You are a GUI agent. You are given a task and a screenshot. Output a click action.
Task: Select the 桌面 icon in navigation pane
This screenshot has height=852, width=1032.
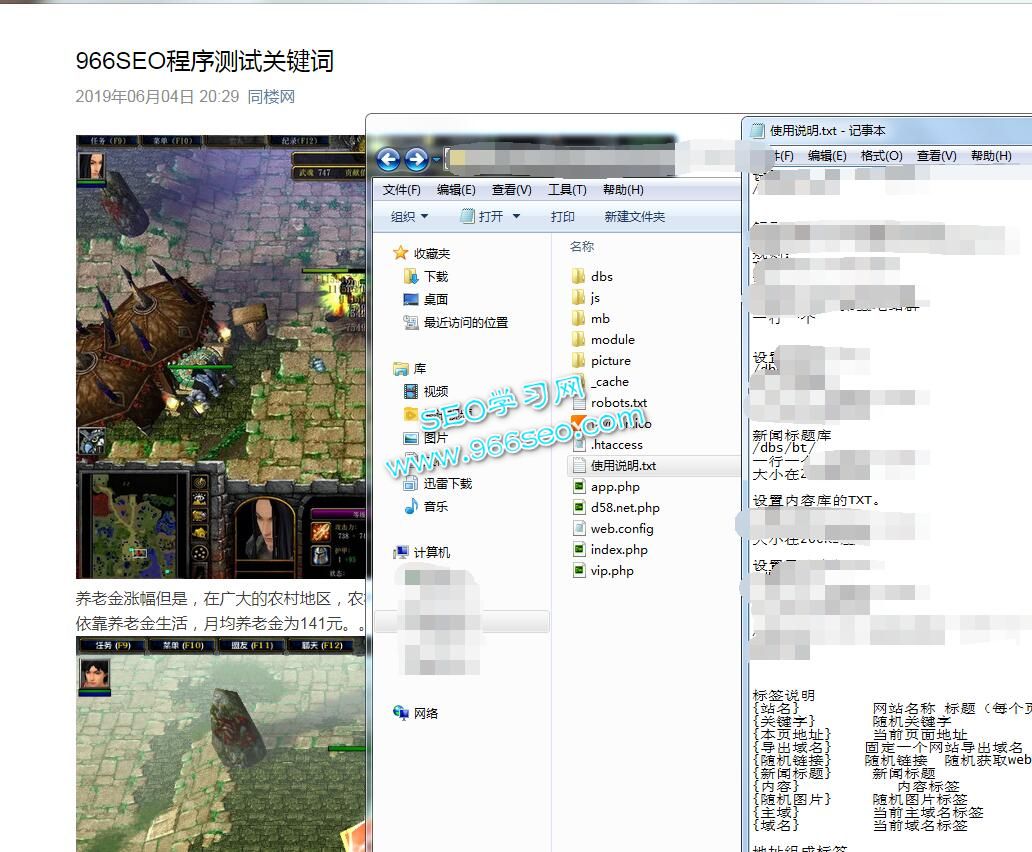(411, 299)
